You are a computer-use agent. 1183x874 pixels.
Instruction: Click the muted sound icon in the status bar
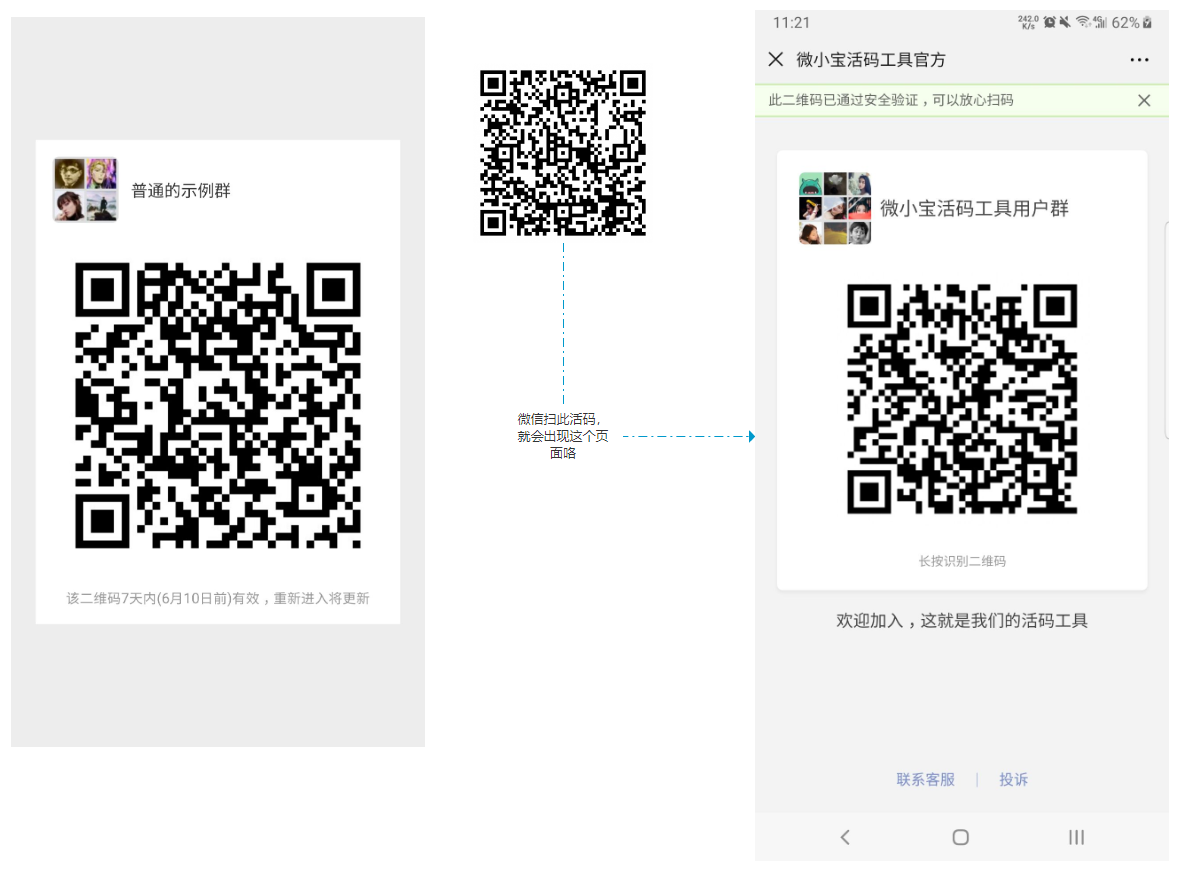coord(1065,22)
